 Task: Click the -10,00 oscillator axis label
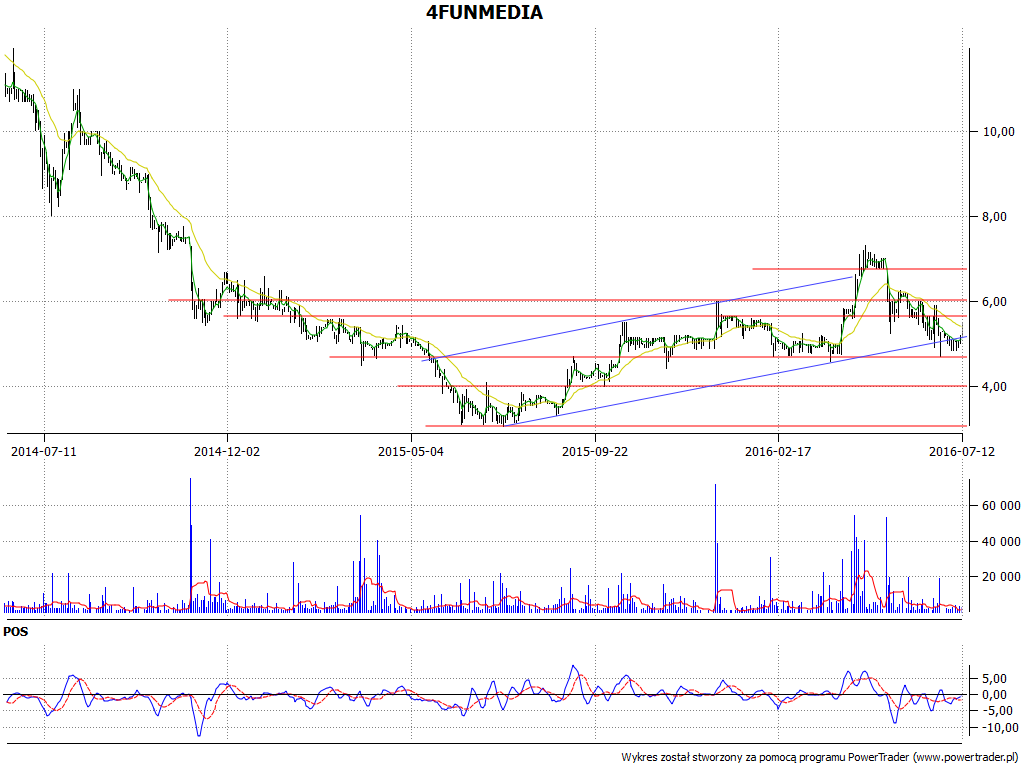pos(998,728)
